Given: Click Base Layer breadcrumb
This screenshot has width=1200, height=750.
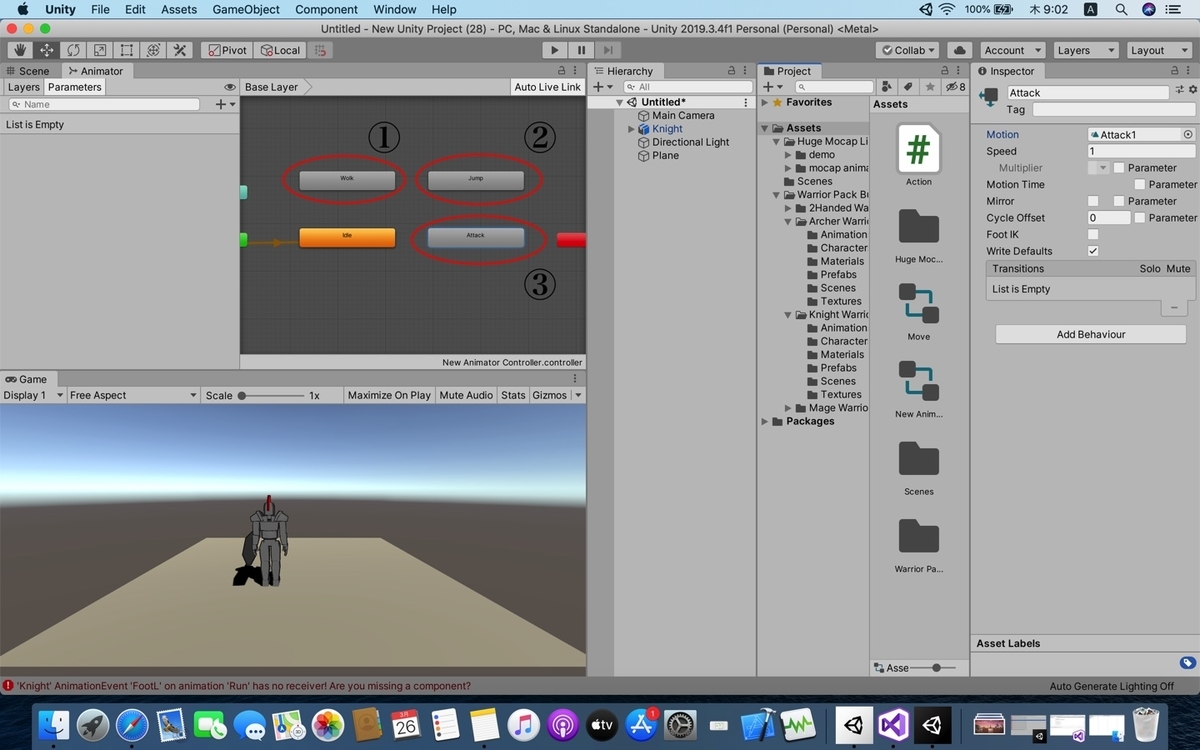Looking at the screenshot, I should (272, 87).
